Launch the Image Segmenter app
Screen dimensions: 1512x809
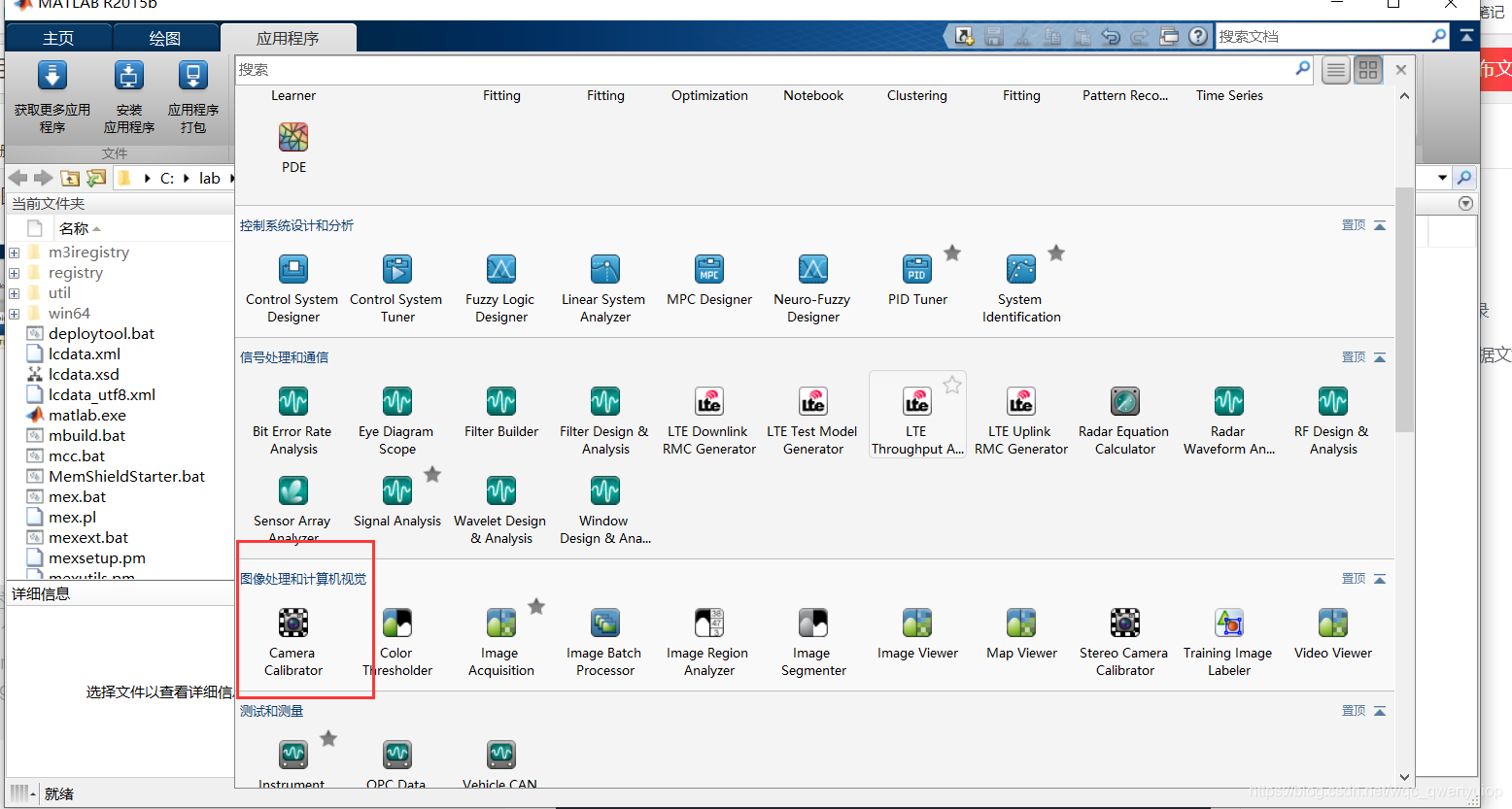click(812, 641)
